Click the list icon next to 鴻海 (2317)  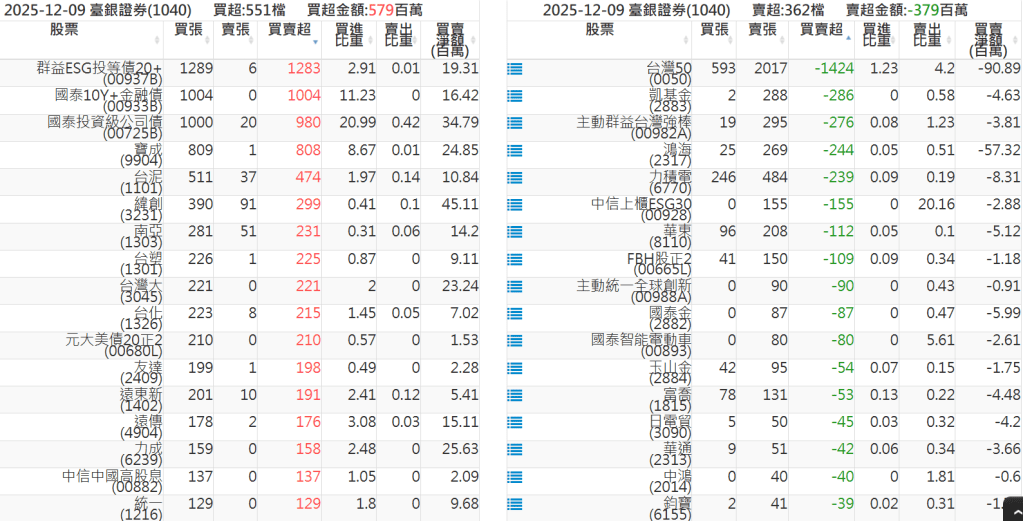coord(515,152)
